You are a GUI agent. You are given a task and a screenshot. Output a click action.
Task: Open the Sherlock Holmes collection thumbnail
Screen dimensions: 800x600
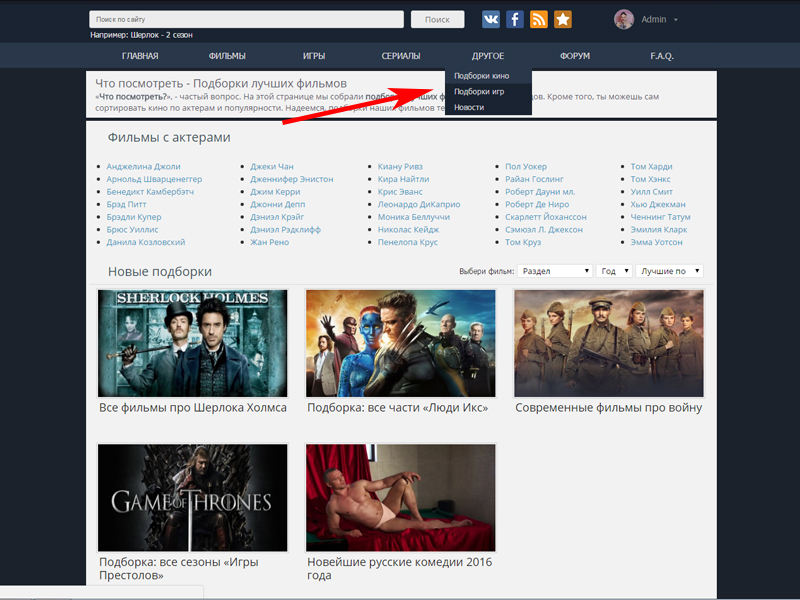[x=192, y=343]
